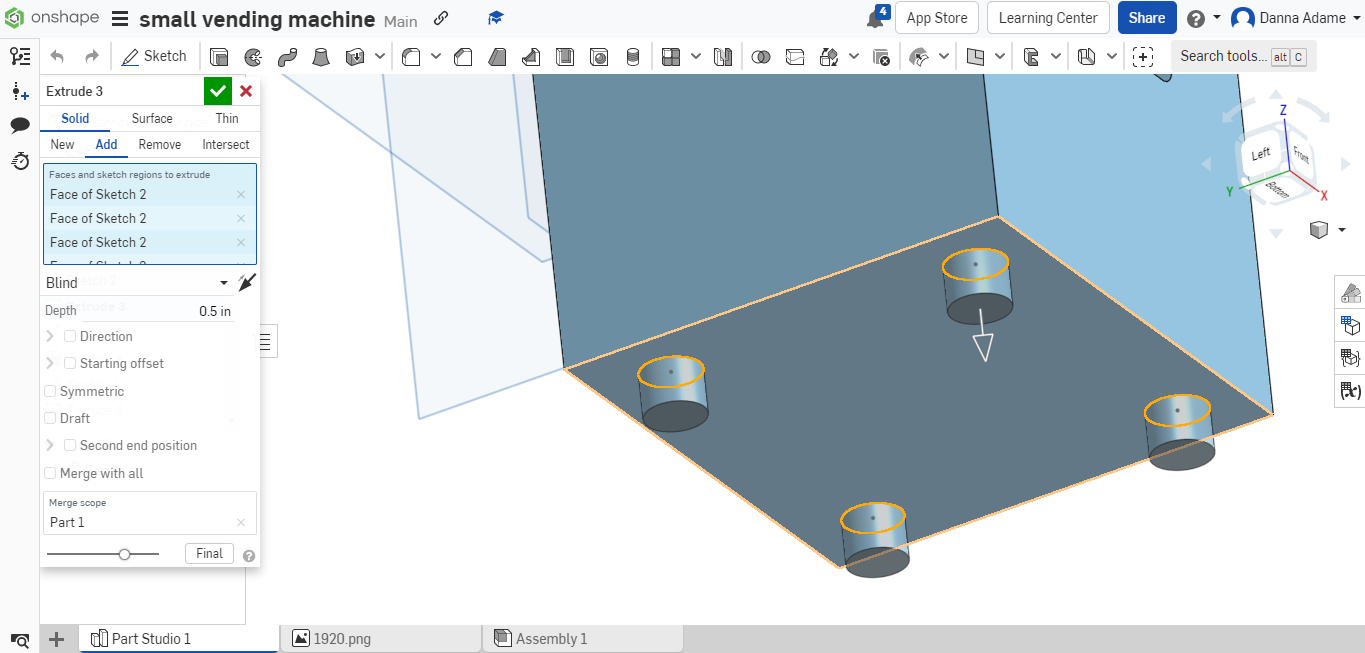The height and width of the screenshot is (653, 1365).
Task: Confirm Extrude 3 with the green checkmark
Action: [x=218, y=91]
